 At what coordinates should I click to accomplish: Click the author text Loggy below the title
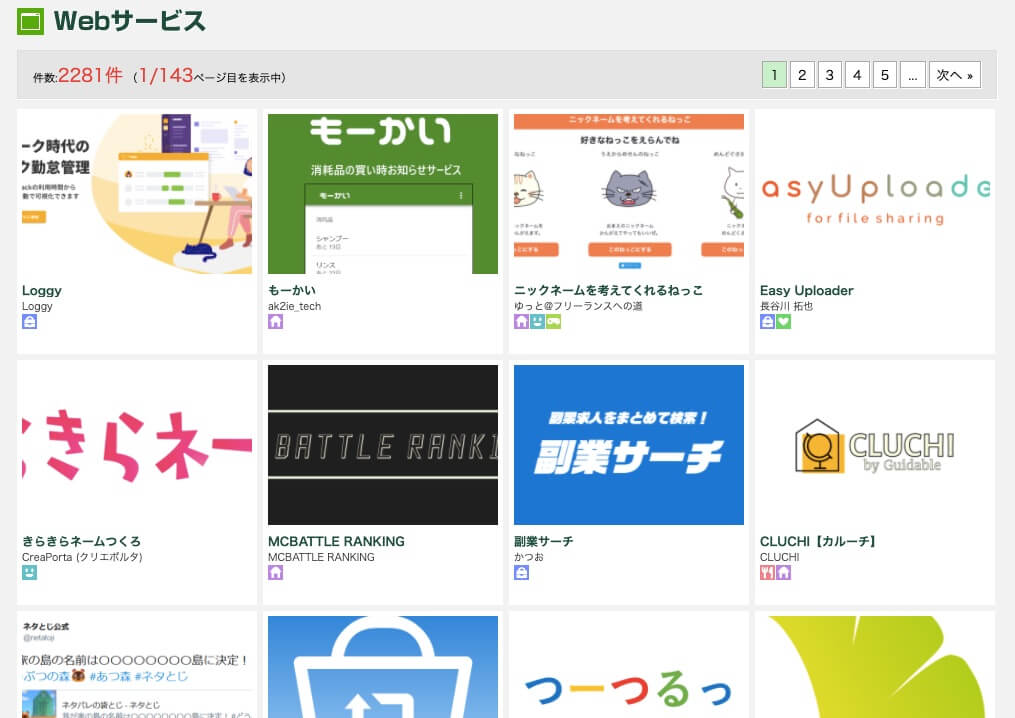pyautogui.click(x=38, y=306)
